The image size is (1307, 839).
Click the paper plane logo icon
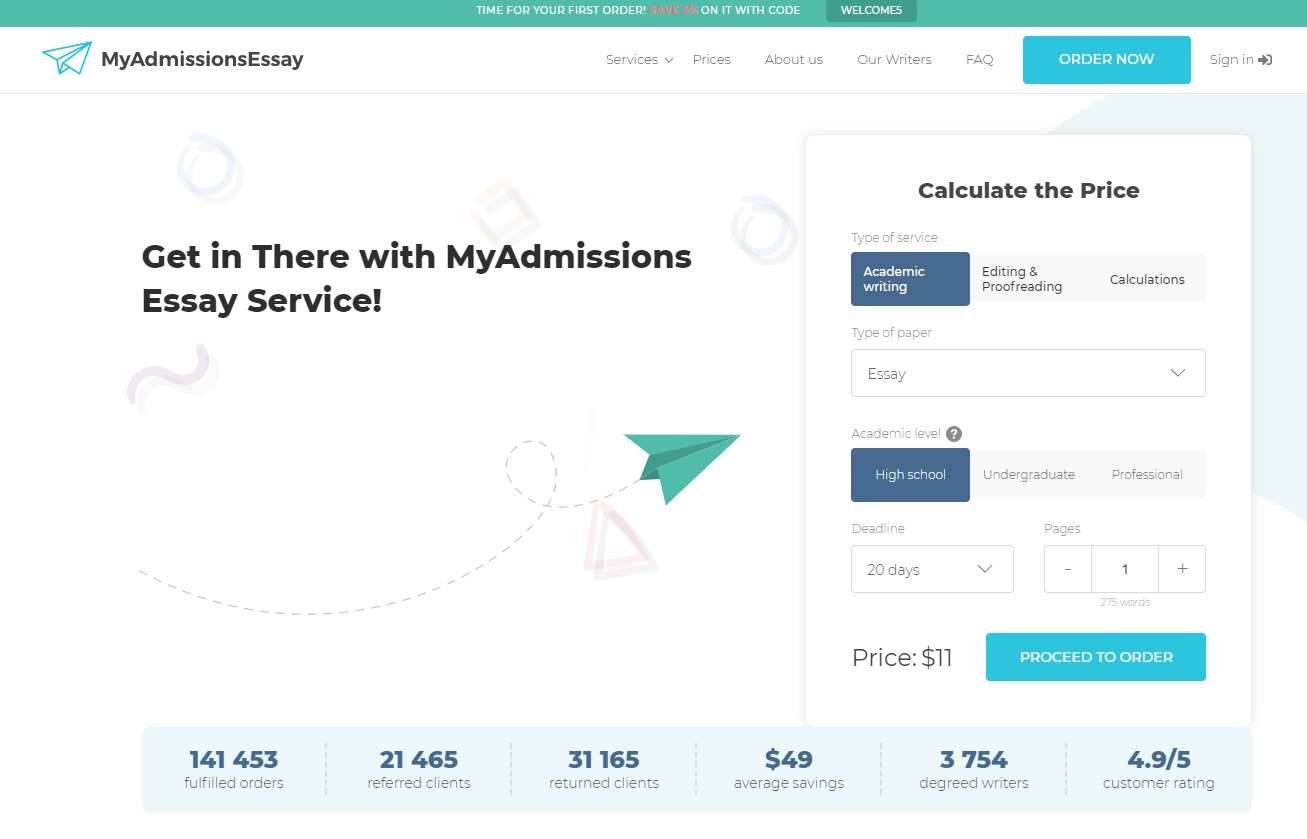[x=66, y=59]
